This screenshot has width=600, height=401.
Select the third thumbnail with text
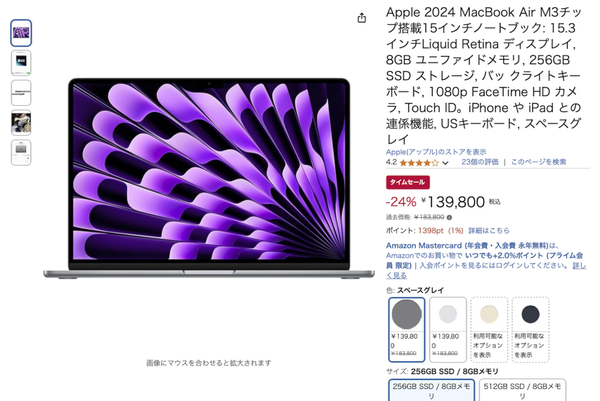21,93
